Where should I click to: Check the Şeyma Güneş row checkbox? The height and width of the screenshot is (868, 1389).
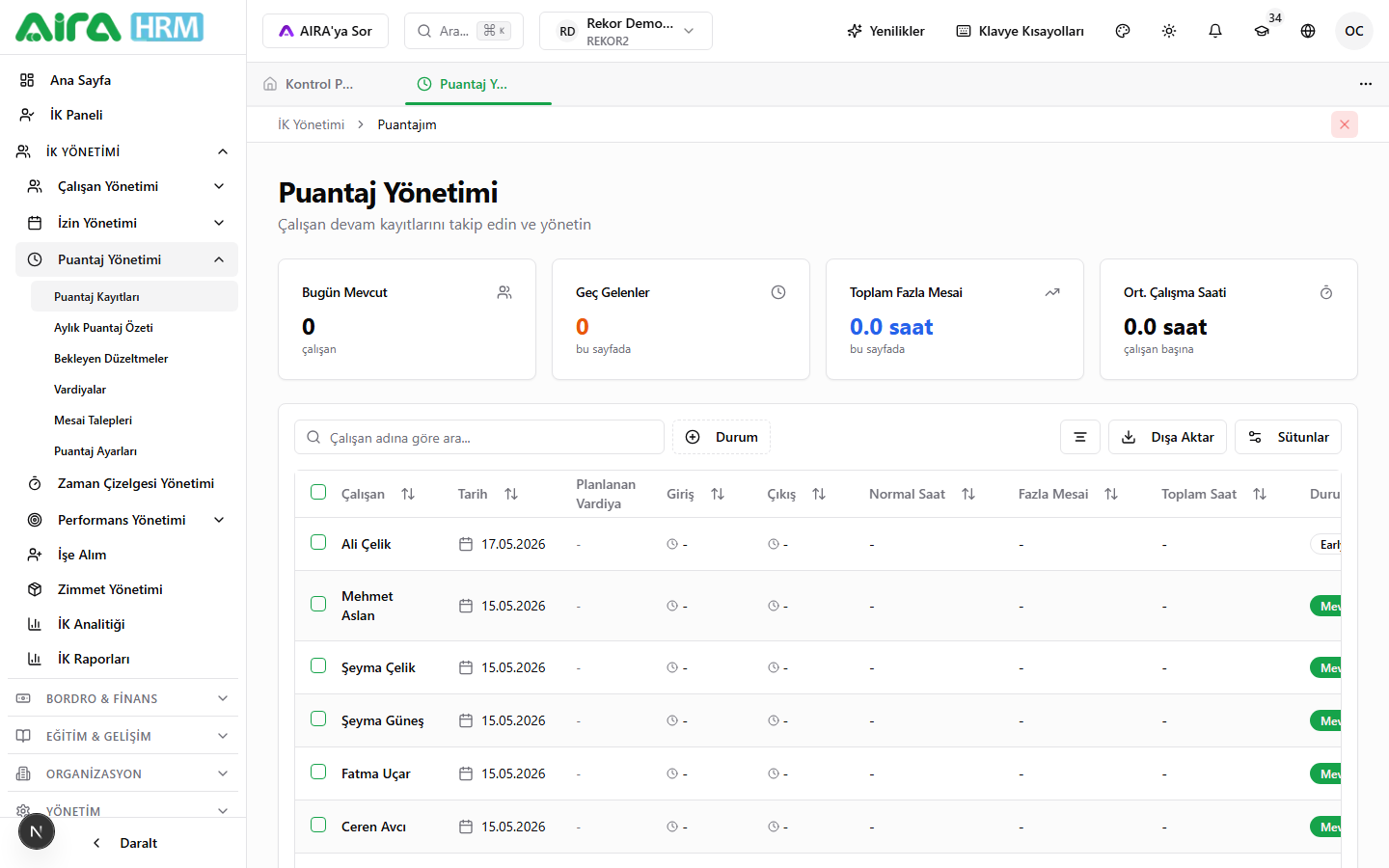[318, 719]
